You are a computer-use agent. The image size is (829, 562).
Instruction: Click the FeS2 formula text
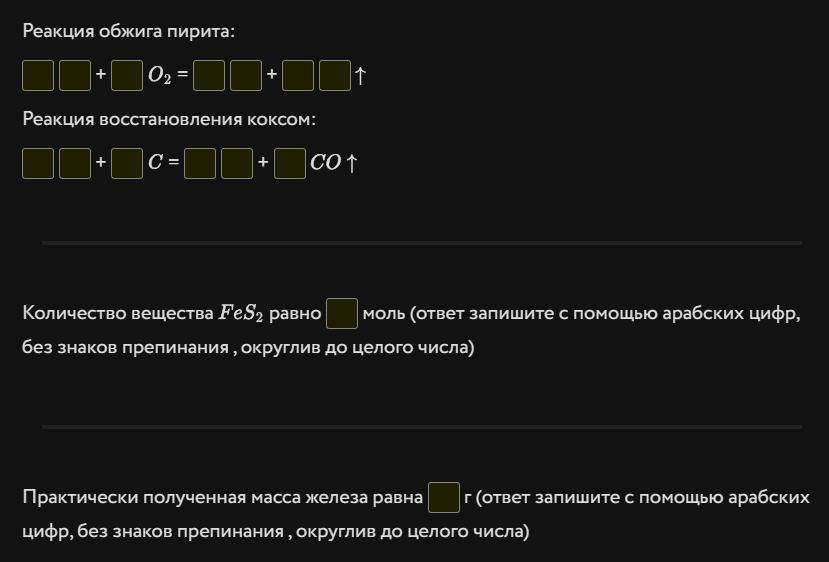241,314
